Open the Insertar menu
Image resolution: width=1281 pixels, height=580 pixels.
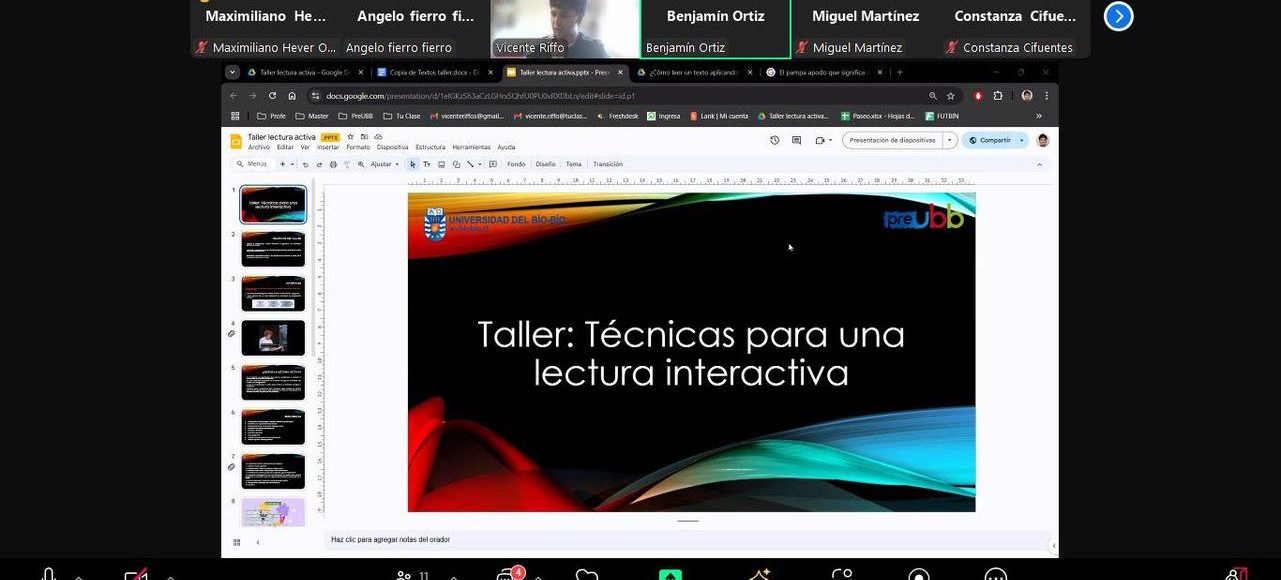(x=328, y=147)
